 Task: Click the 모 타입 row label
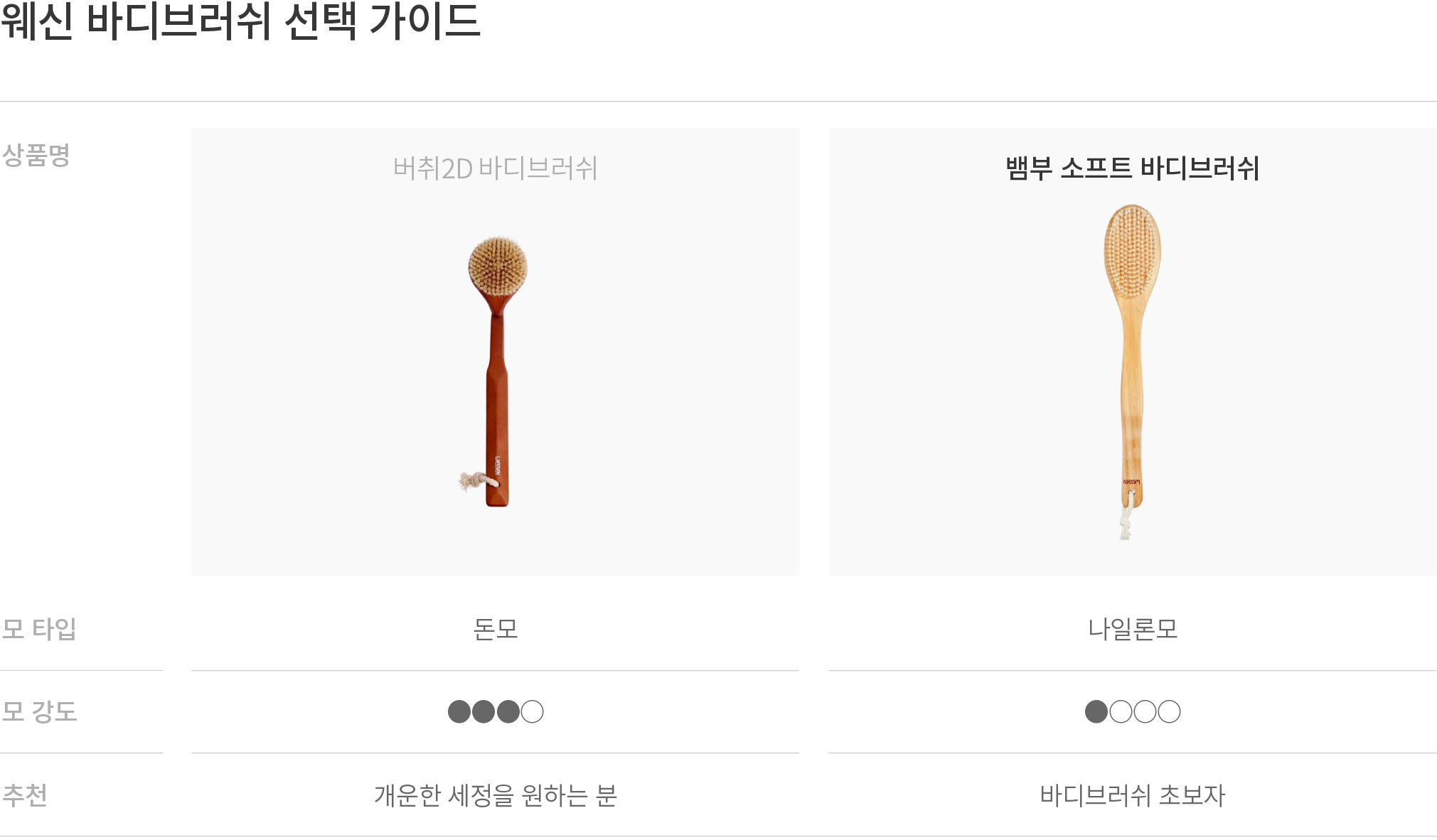[x=39, y=629]
